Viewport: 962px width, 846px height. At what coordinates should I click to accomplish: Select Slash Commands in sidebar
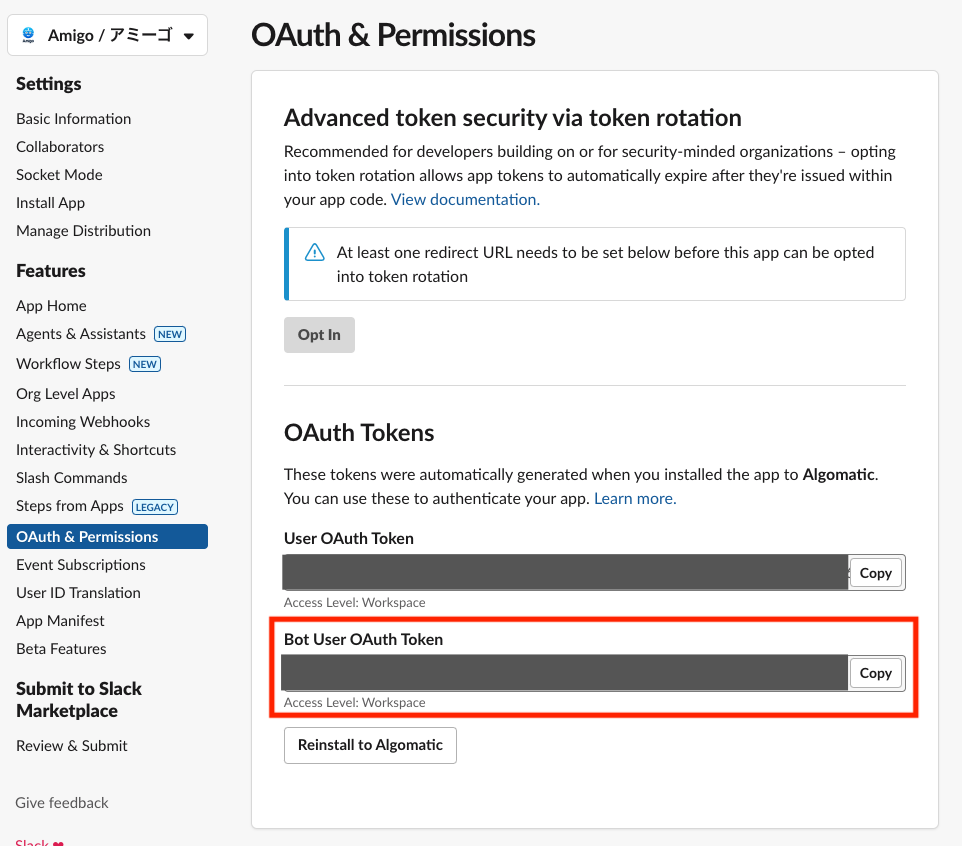(x=72, y=478)
